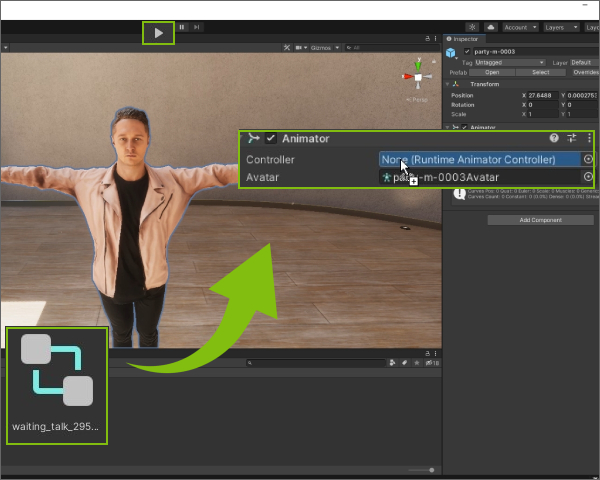
Task: Open the Animator three-dot context menu
Action: click(x=589, y=138)
